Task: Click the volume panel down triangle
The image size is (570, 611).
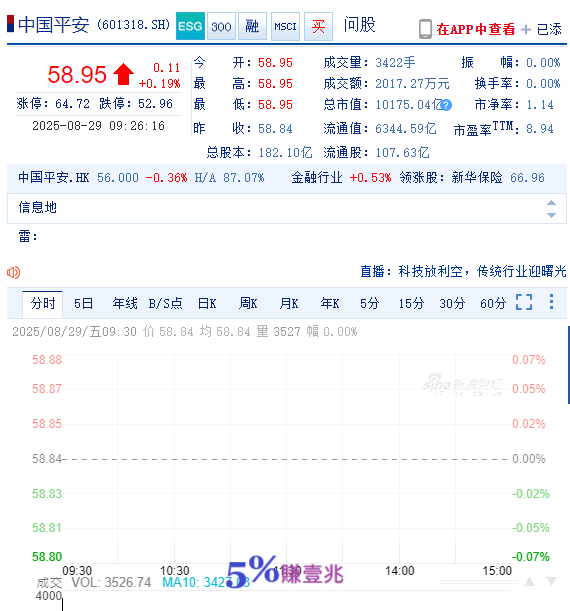Action: pyautogui.click(x=551, y=581)
